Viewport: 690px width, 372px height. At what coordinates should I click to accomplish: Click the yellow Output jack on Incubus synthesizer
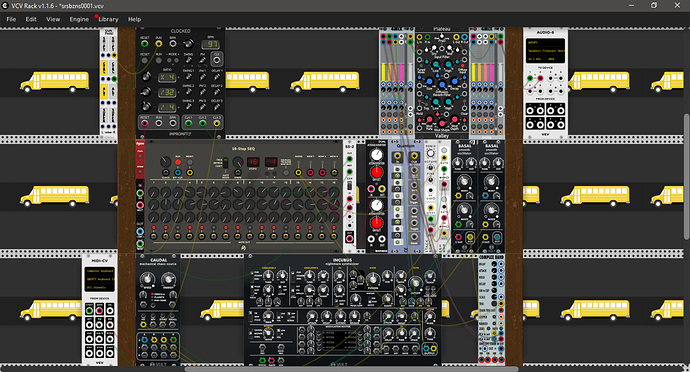(433, 349)
